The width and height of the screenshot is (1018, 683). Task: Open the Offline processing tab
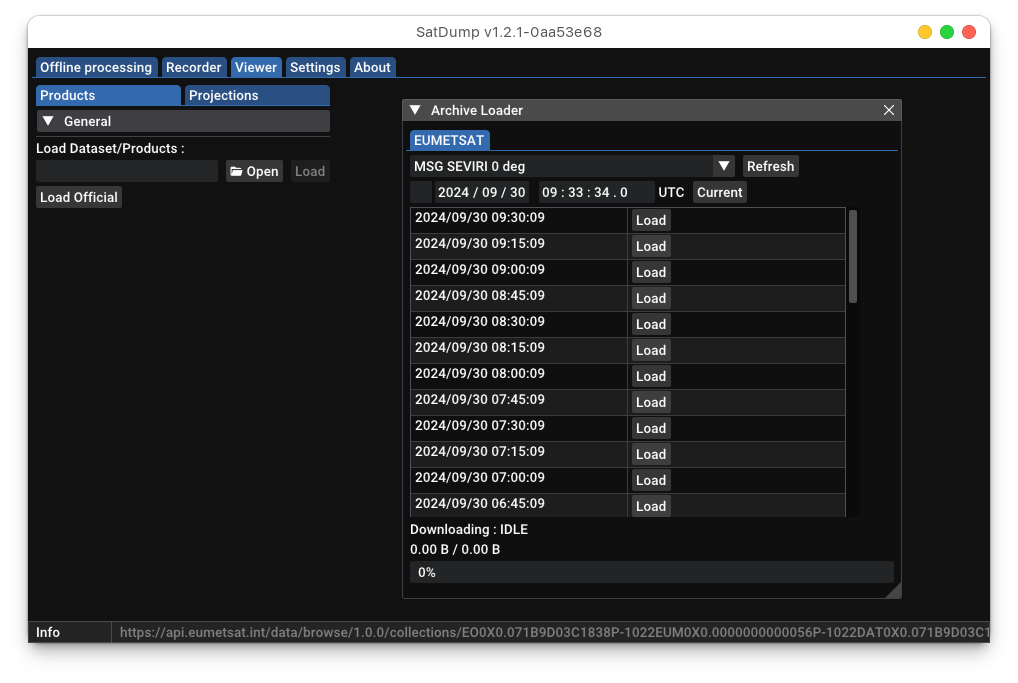[x=96, y=68]
